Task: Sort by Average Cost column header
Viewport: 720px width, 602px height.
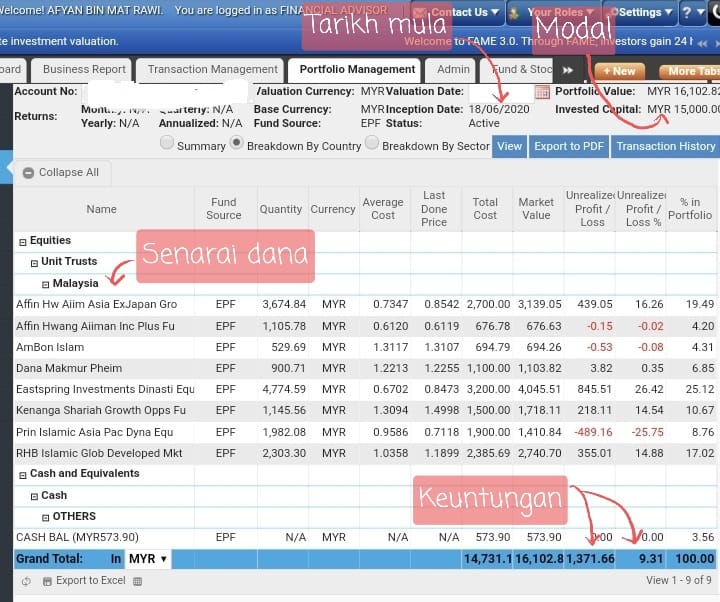Action: 385,209
